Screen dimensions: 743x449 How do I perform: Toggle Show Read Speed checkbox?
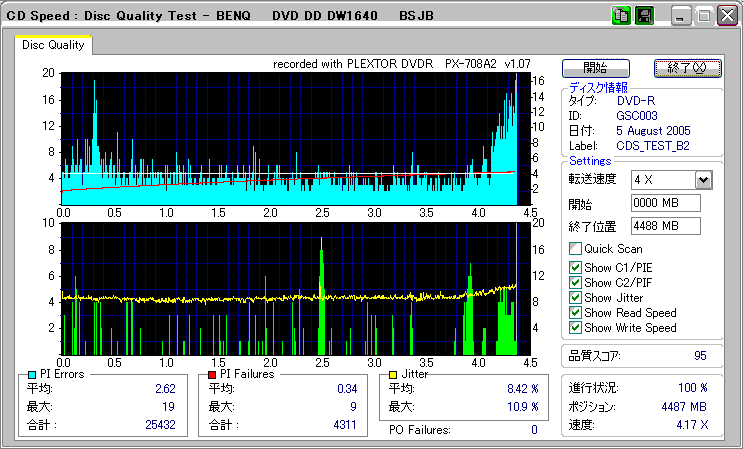point(575,313)
